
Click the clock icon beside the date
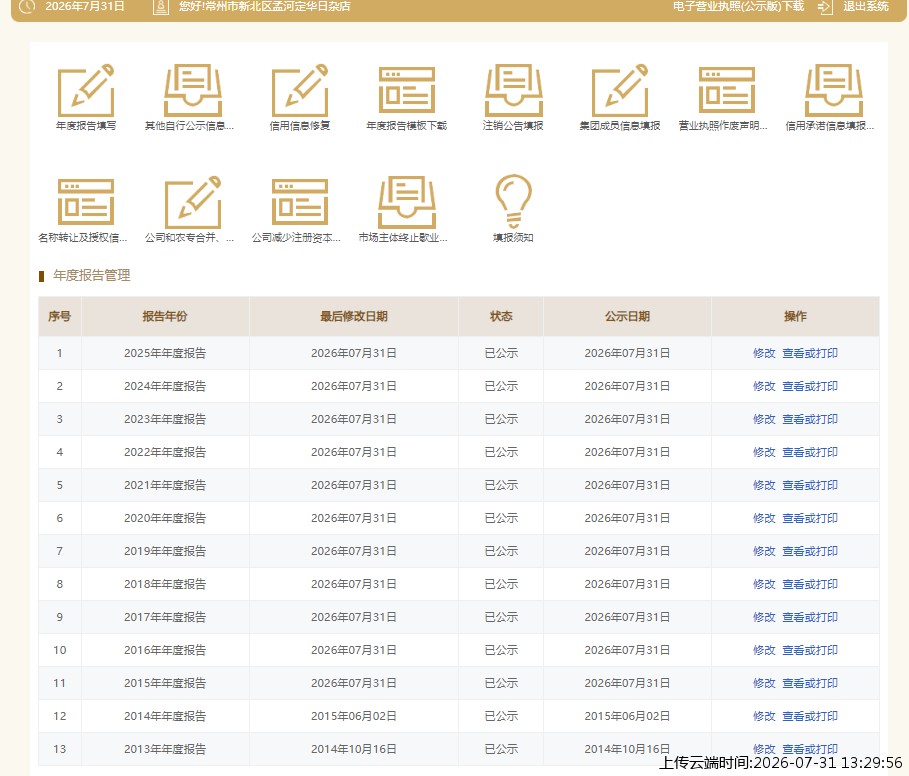[x=27, y=6]
